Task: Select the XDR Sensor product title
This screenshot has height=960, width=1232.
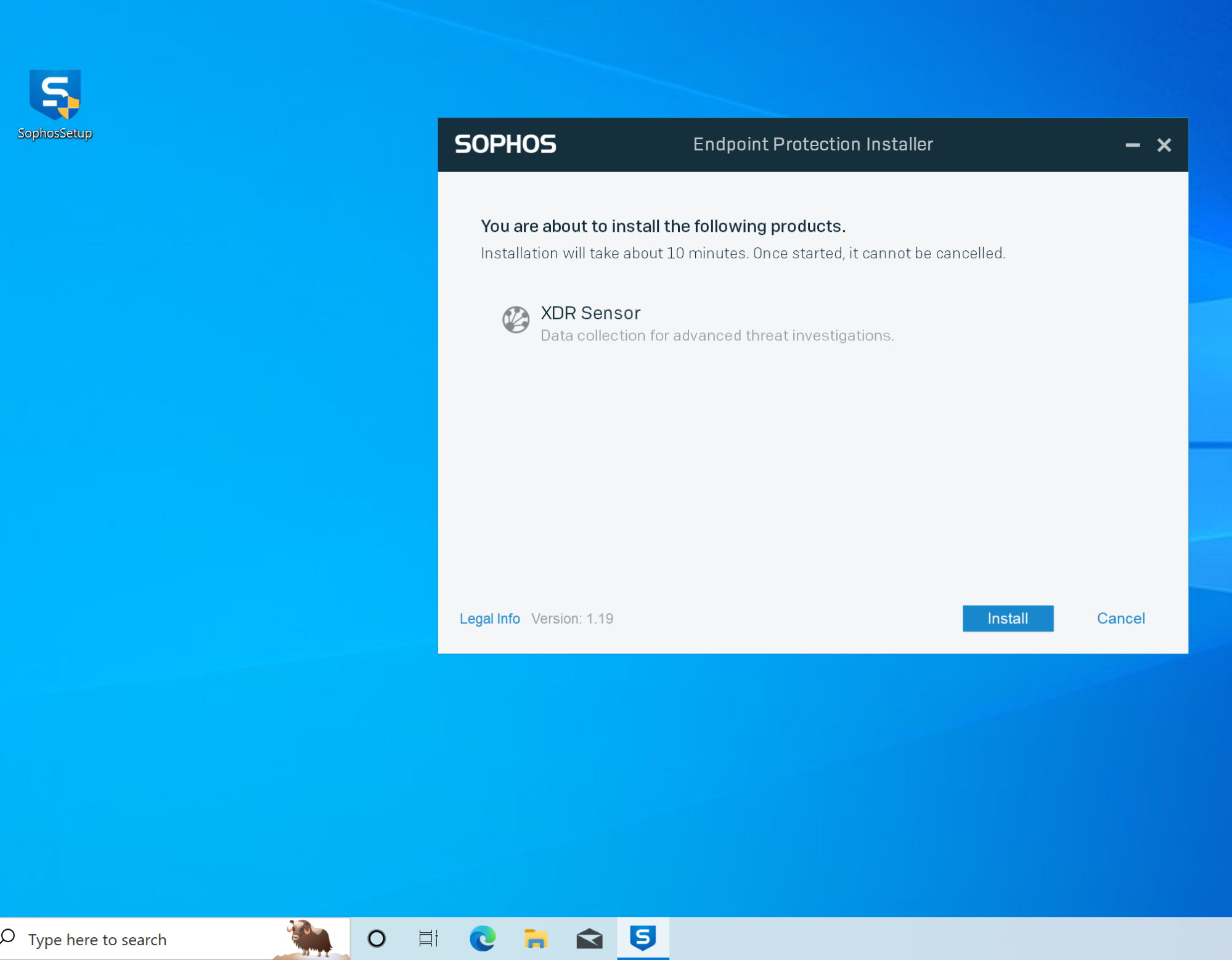Action: pyautogui.click(x=590, y=313)
